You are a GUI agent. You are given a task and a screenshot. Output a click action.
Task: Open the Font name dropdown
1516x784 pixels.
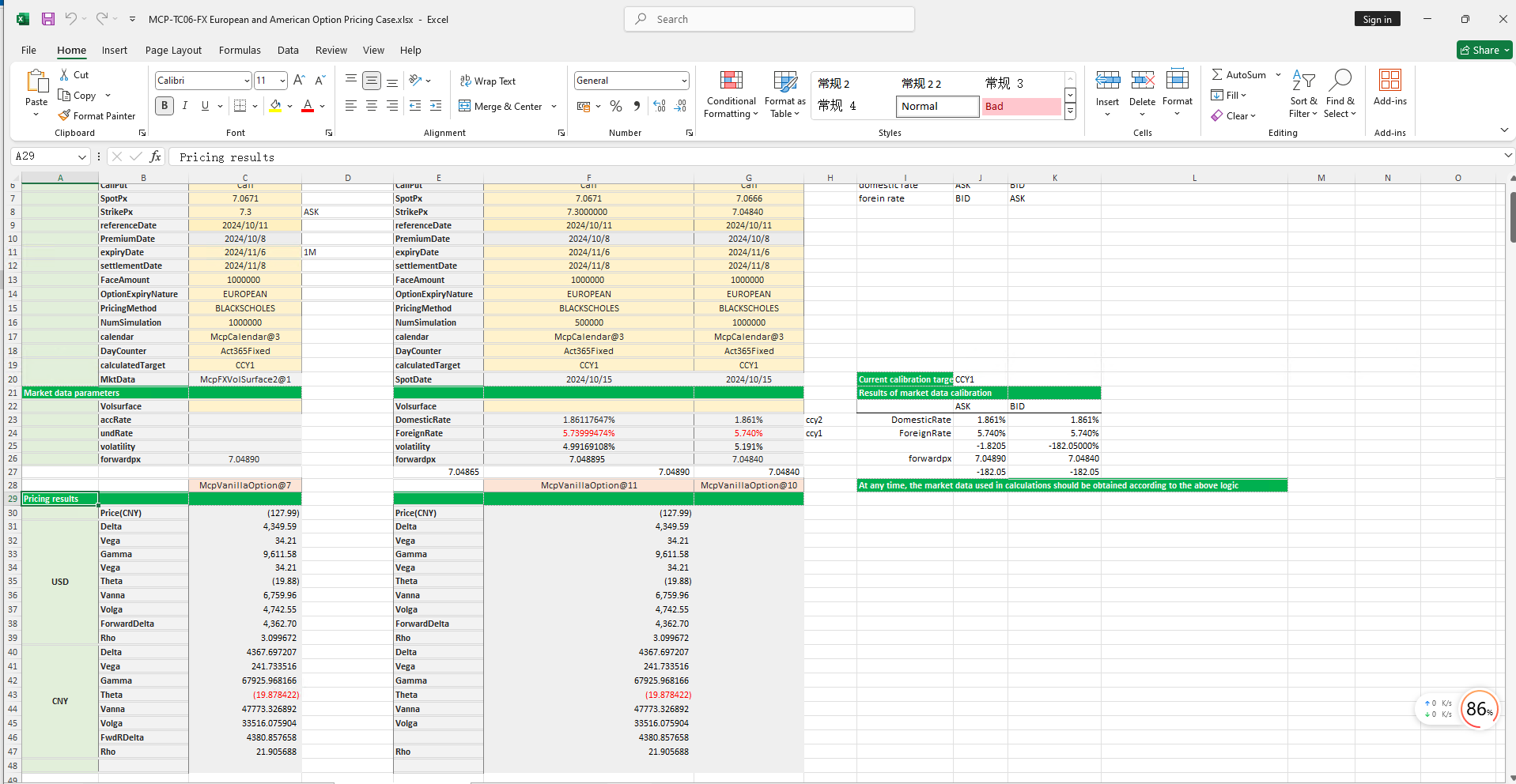click(x=247, y=81)
